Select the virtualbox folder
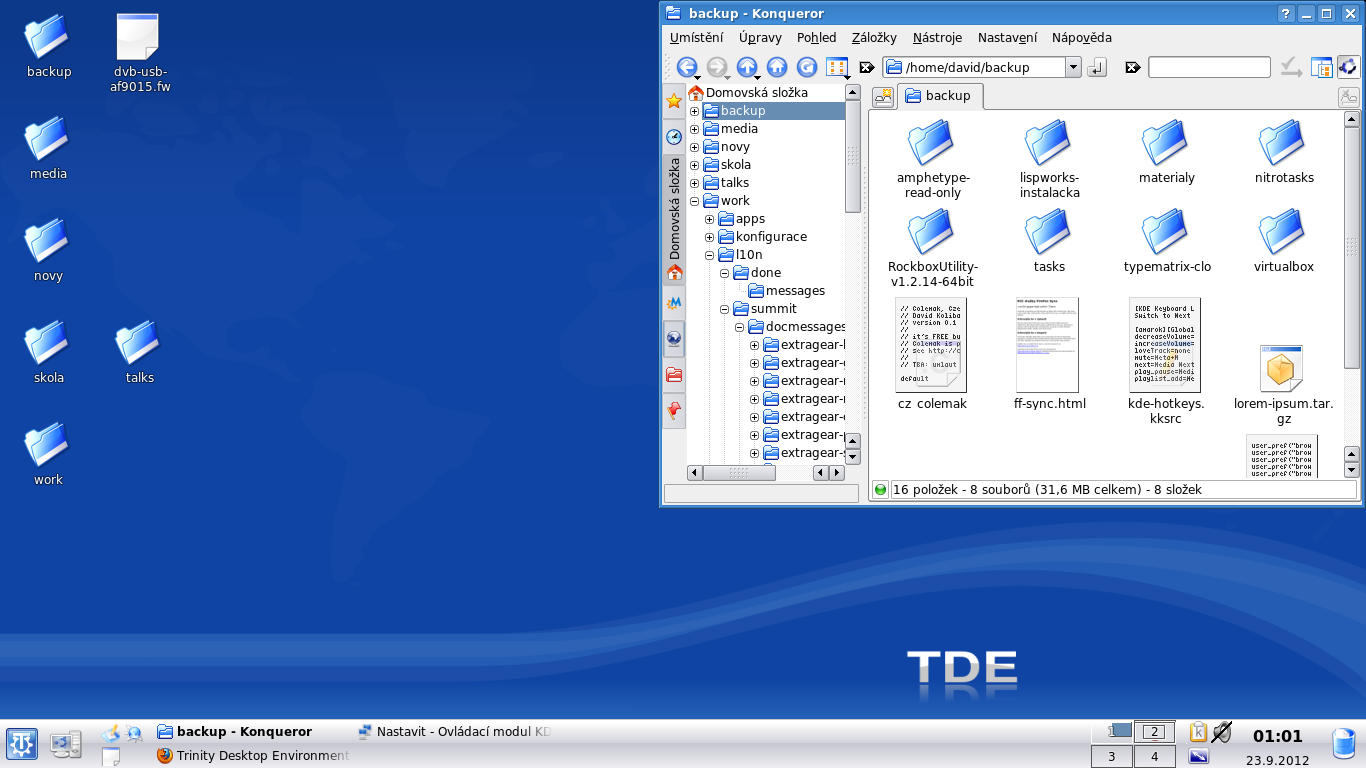This screenshot has width=1366, height=768. (1284, 242)
